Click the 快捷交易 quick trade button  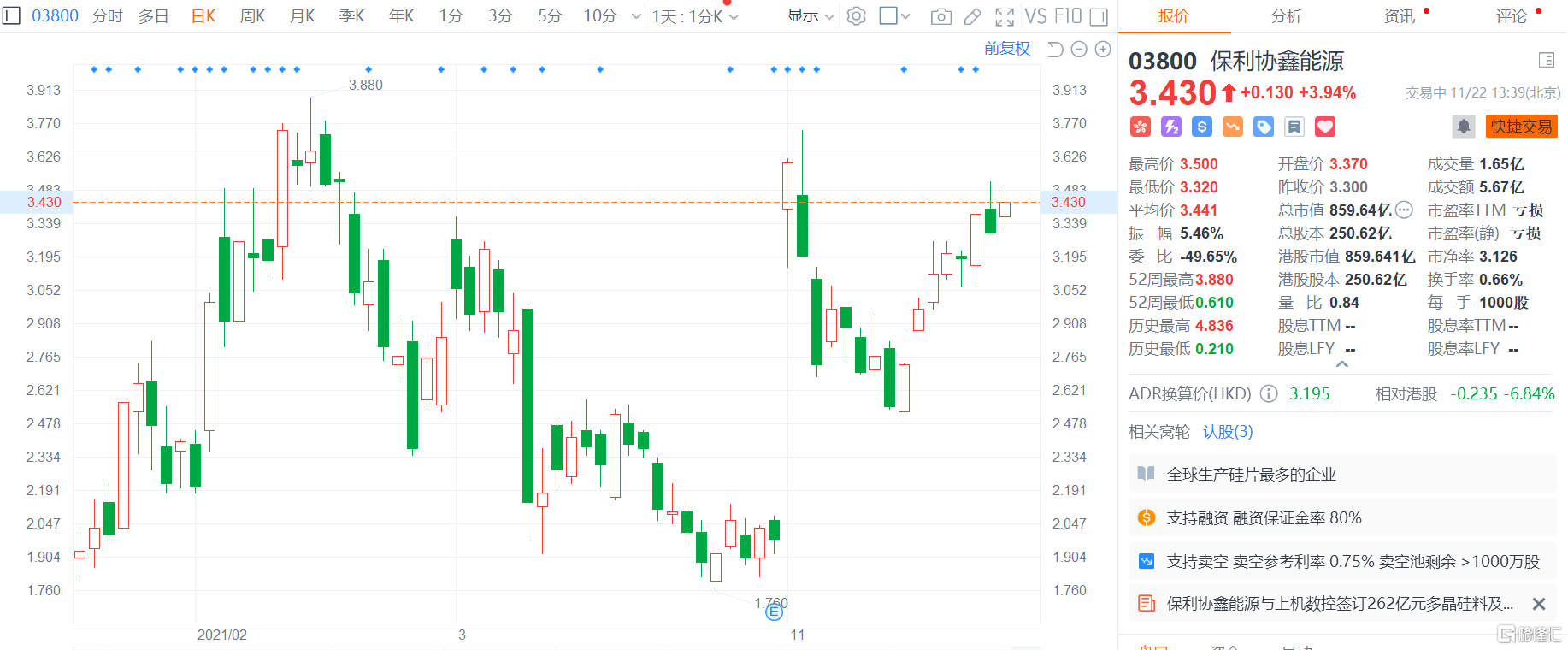point(1521,127)
